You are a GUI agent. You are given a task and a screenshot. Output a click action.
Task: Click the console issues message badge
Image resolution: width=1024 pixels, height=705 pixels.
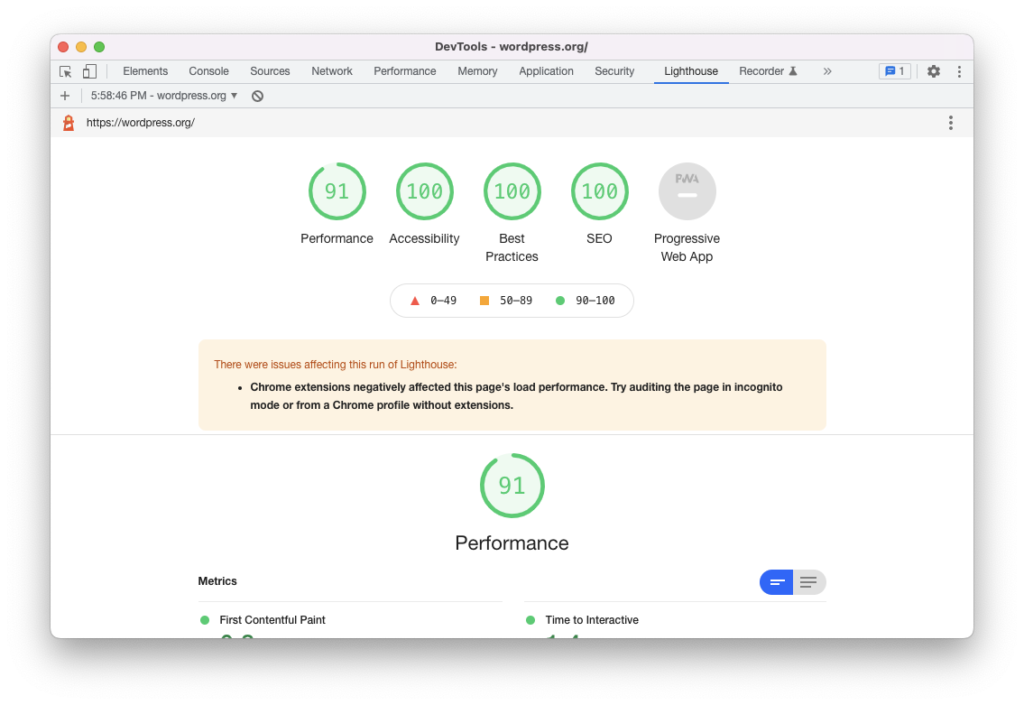pyautogui.click(x=894, y=72)
